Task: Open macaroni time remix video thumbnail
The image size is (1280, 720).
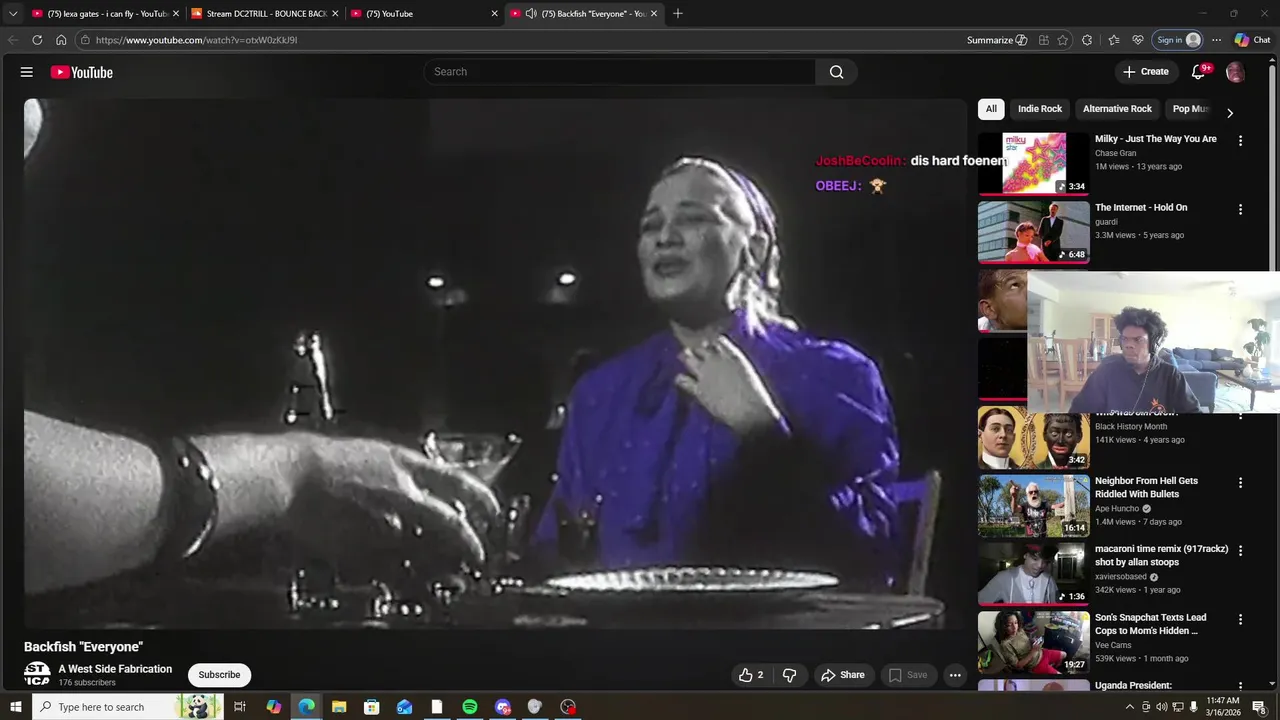Action: point(1034,574)
